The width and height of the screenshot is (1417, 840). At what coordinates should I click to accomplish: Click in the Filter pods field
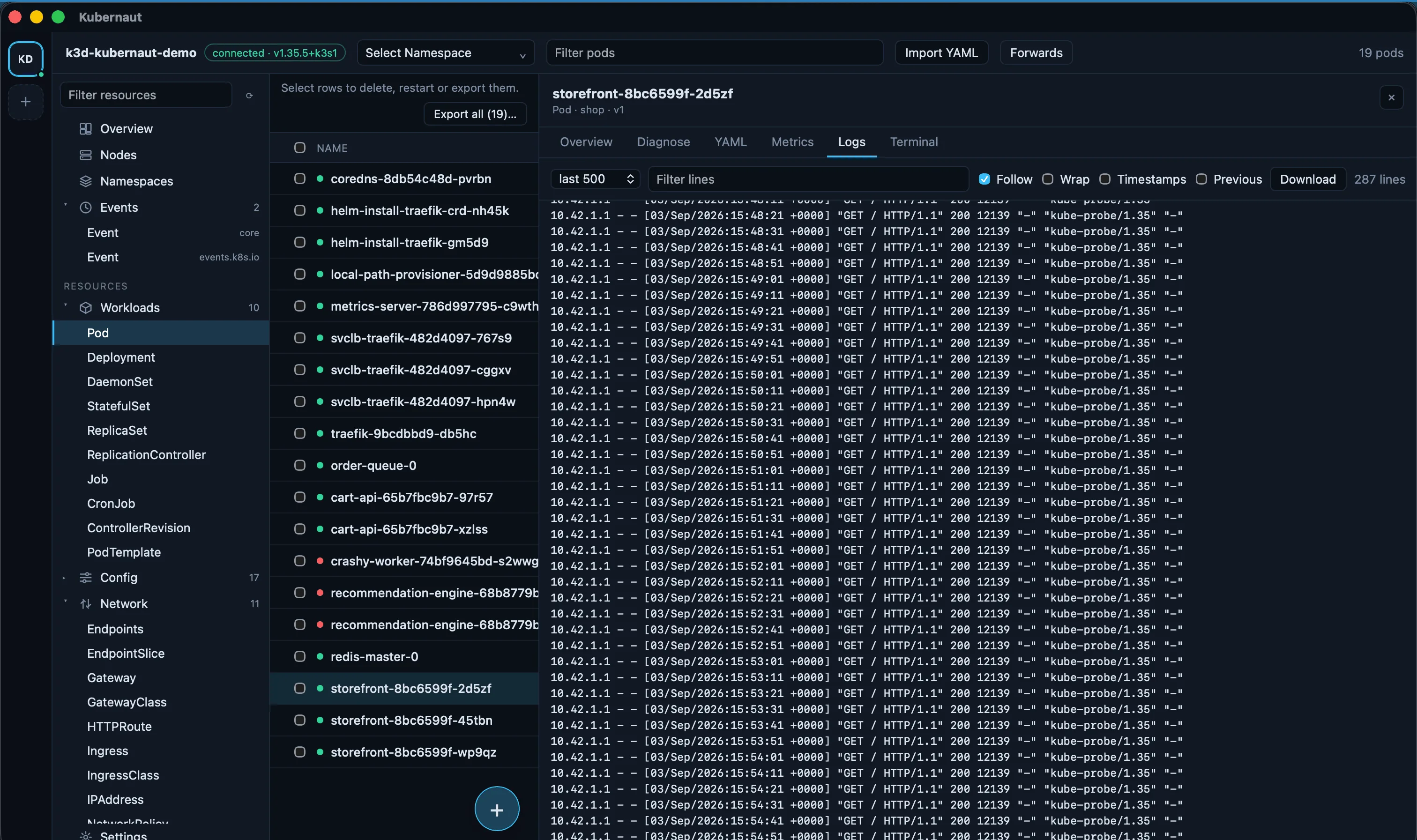(x=715, y=52)
